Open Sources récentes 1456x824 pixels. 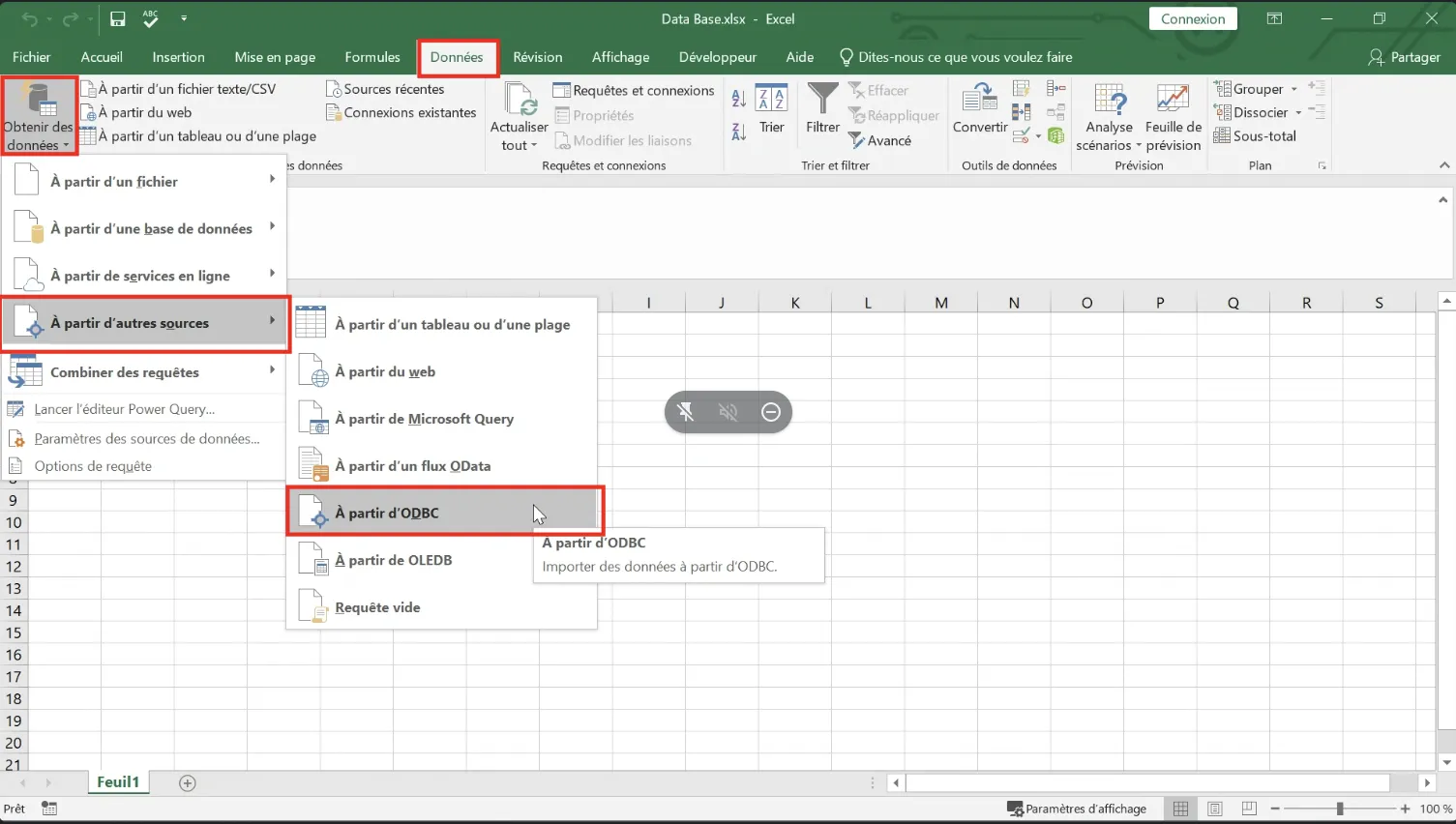385,89
